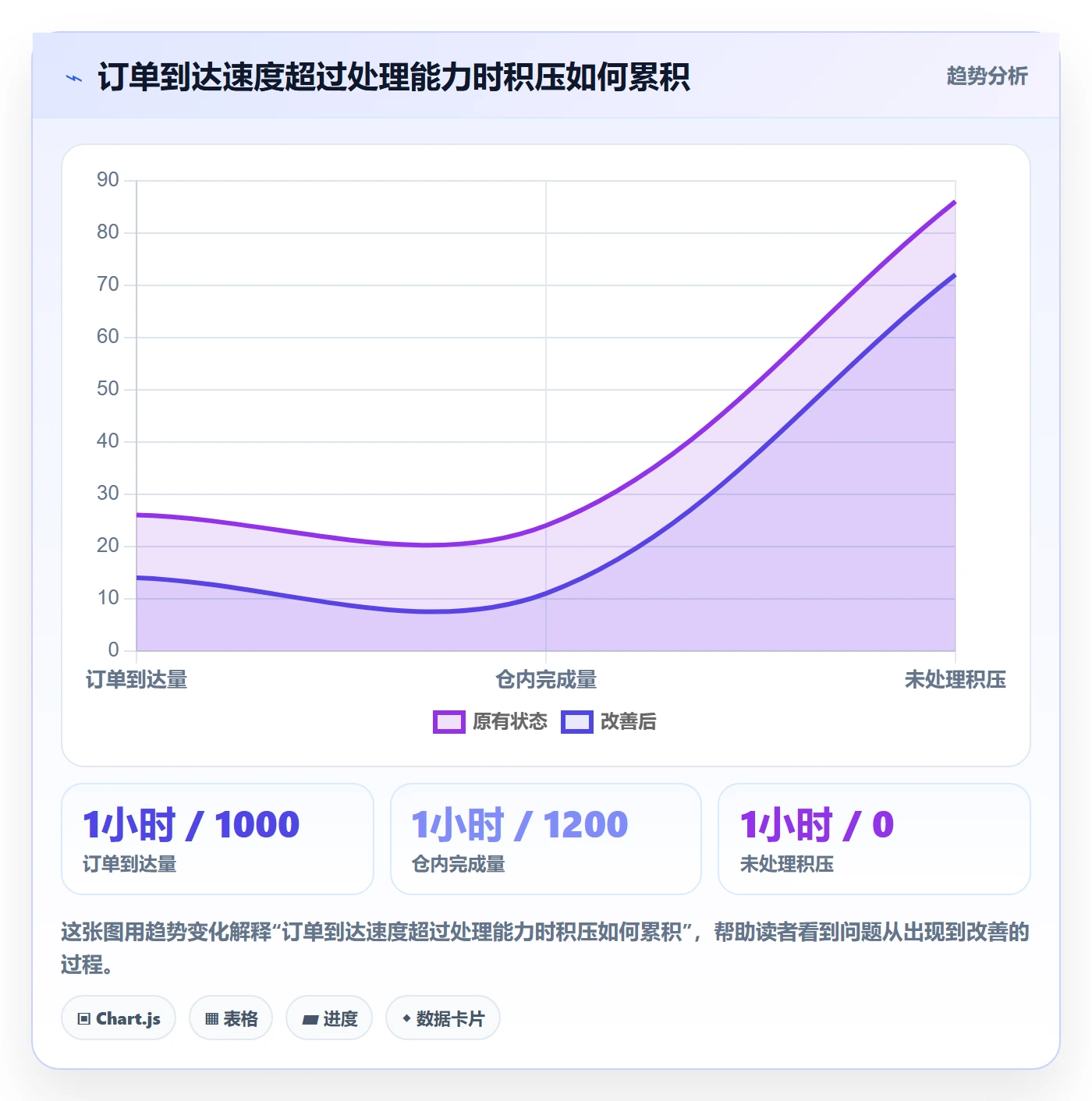The width and height of the screenshot is (1092, 1101).
Task: Click the 未处理积压 x-axis label
Action: (955, 680)
